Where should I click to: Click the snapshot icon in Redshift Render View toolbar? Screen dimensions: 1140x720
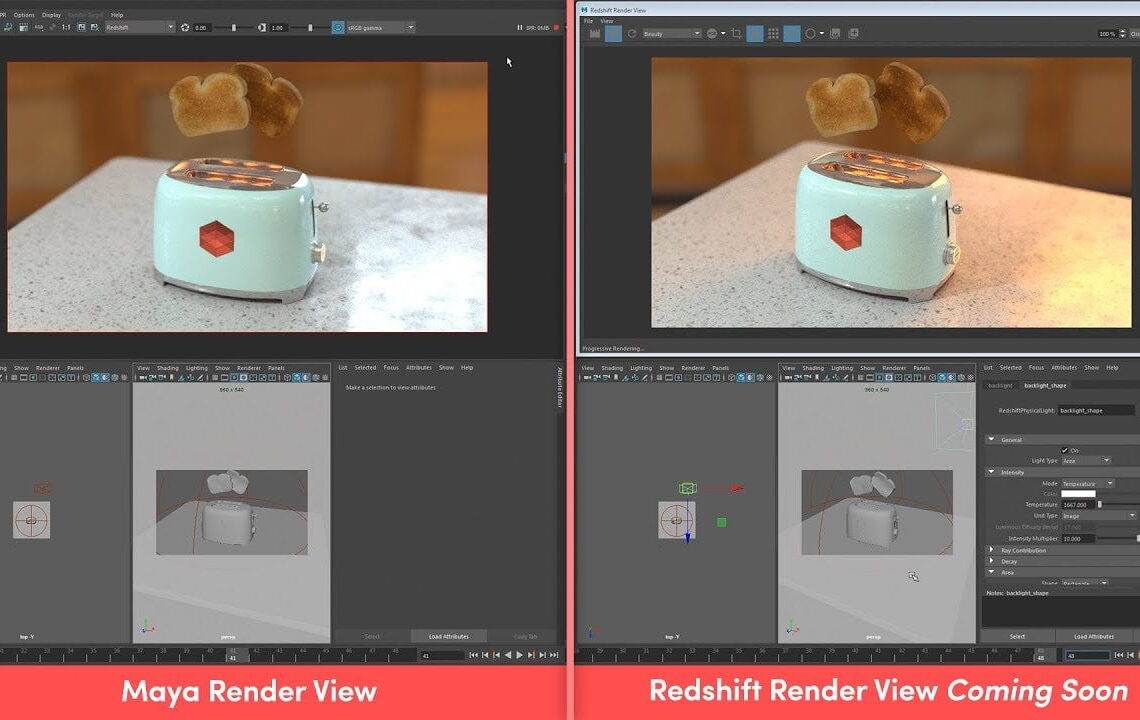834,32
